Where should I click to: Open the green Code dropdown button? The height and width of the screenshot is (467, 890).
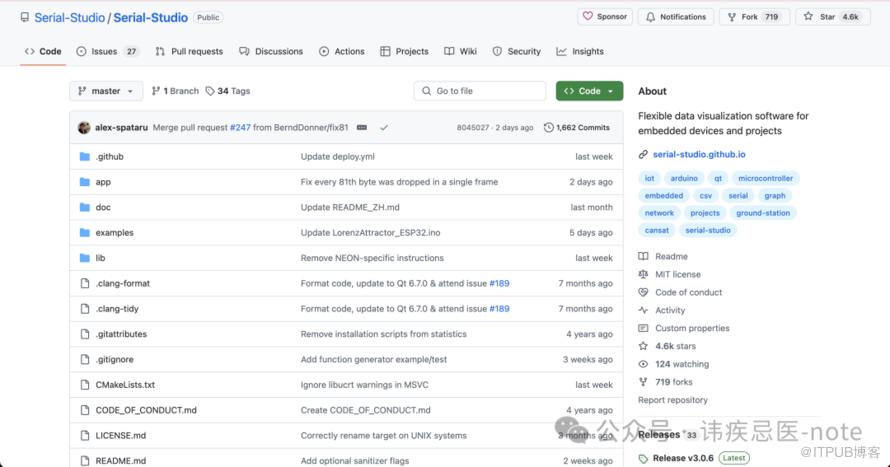point(589,91)
